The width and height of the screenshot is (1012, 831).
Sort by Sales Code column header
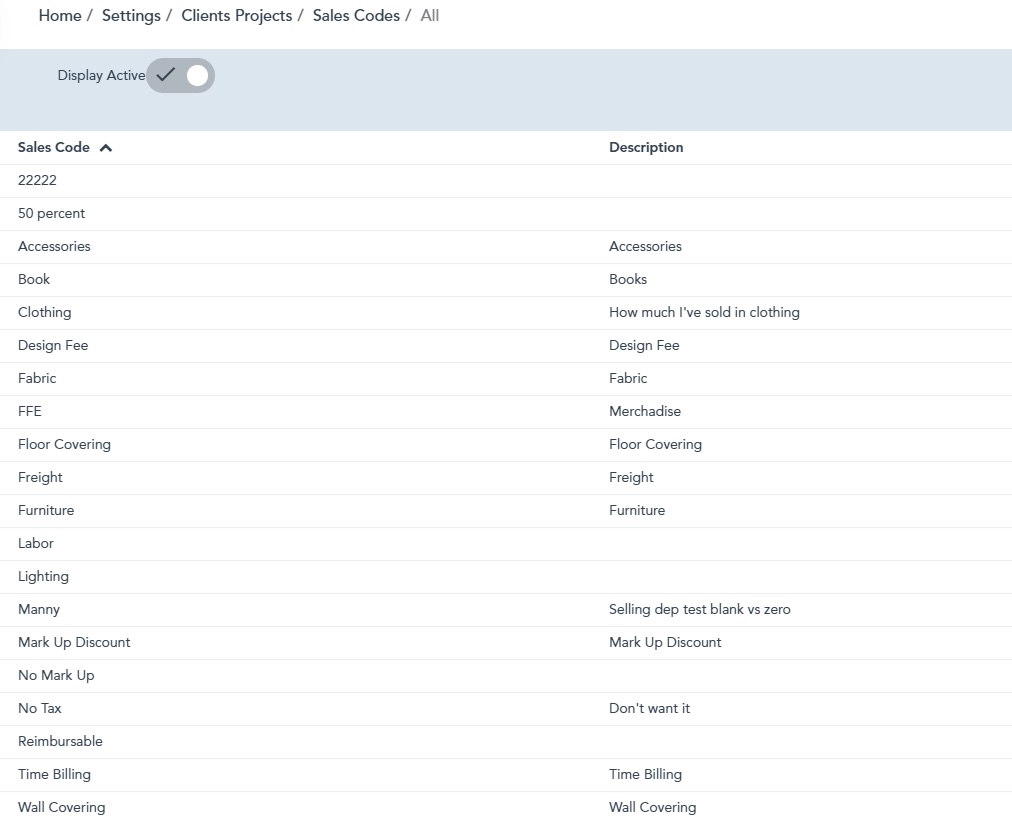(54, 147)
